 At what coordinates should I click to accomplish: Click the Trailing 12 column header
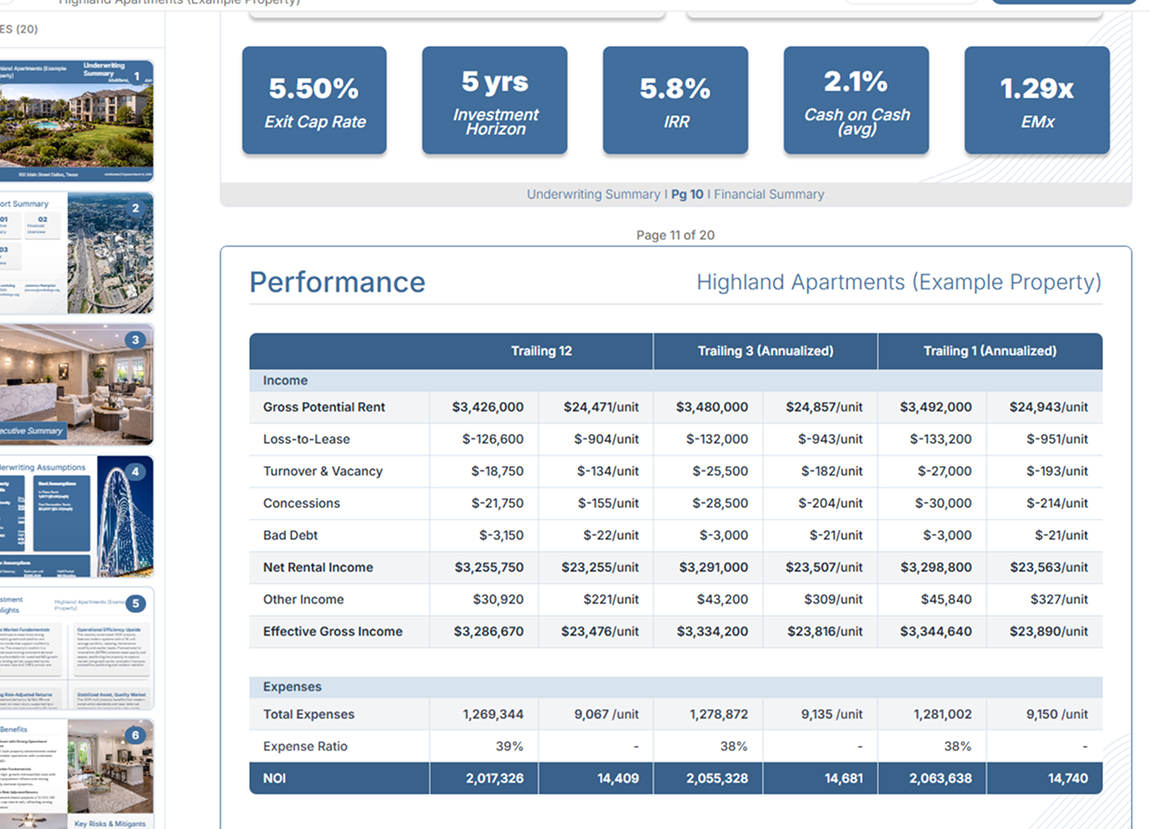tap(541, 351)
